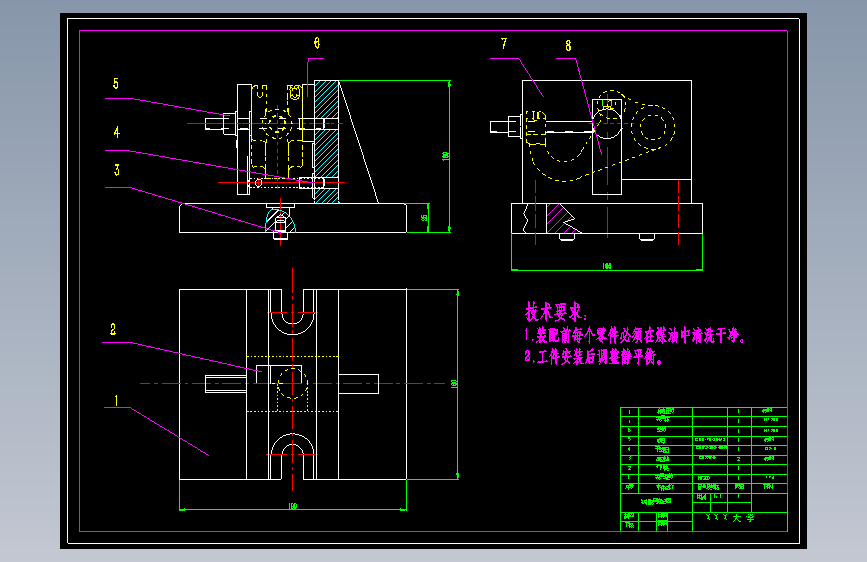
Task: Click the width dimension below the plan view
Action: (x=293, y=506)
